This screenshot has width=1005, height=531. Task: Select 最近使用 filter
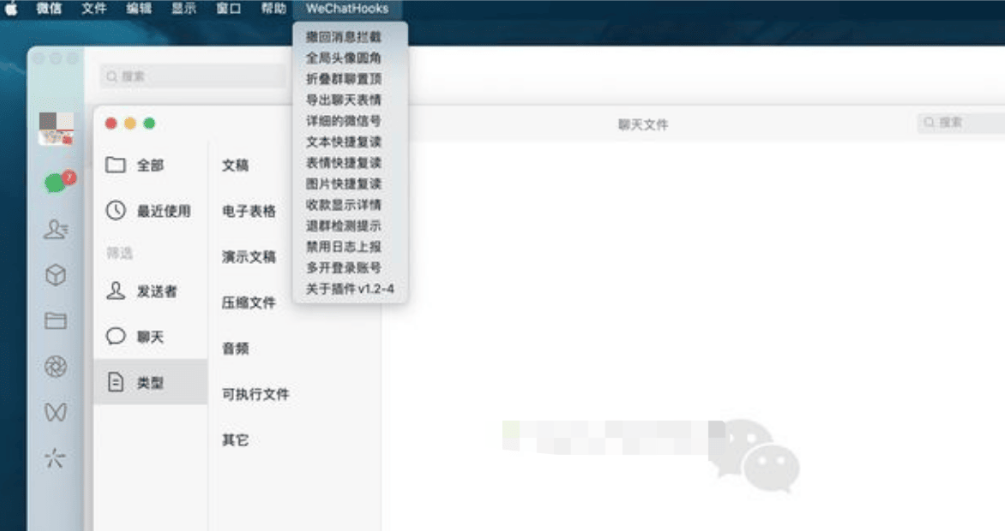pyautogui.click(x=151, y=211)
